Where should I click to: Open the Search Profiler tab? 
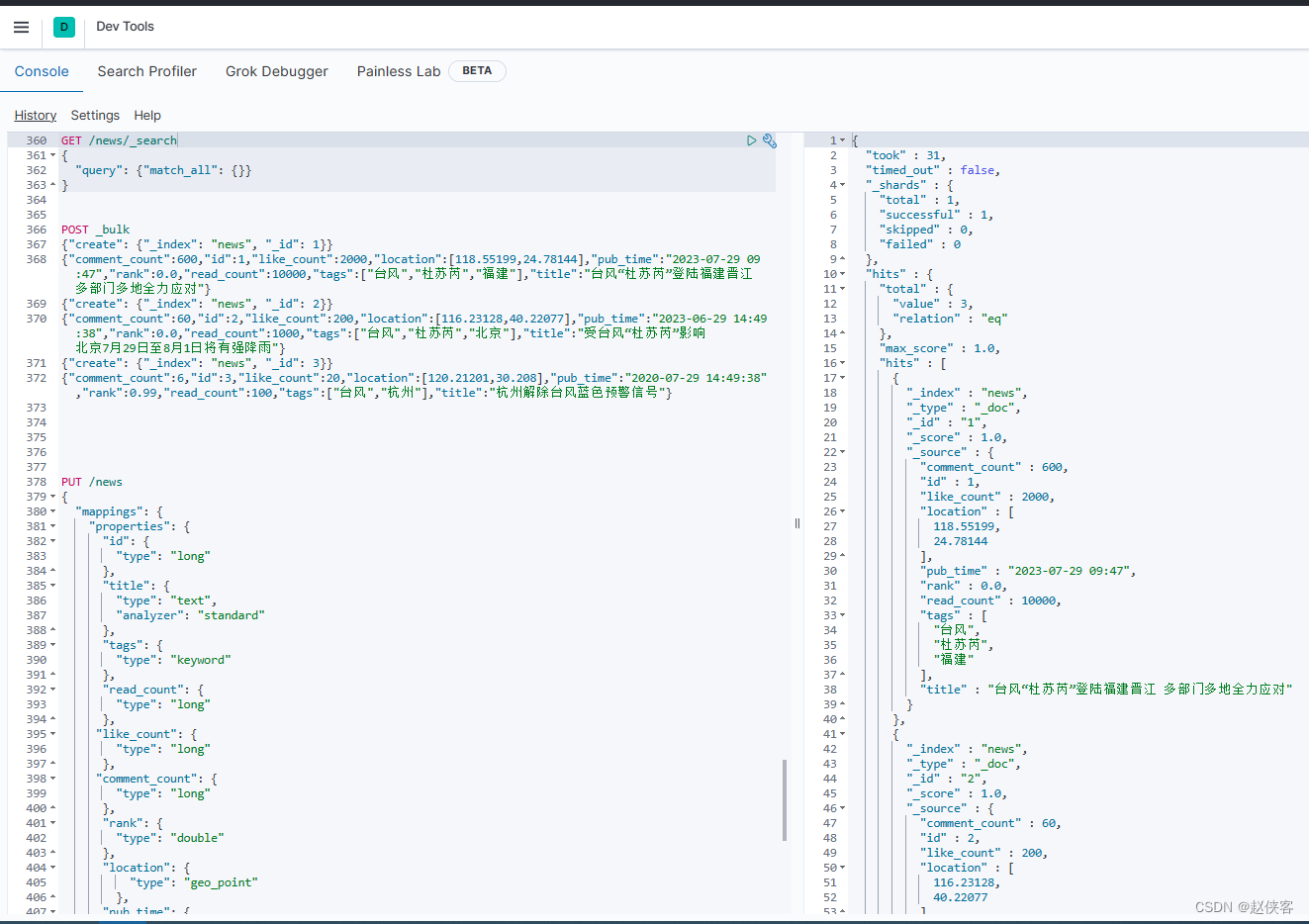(x=147, y=71)
